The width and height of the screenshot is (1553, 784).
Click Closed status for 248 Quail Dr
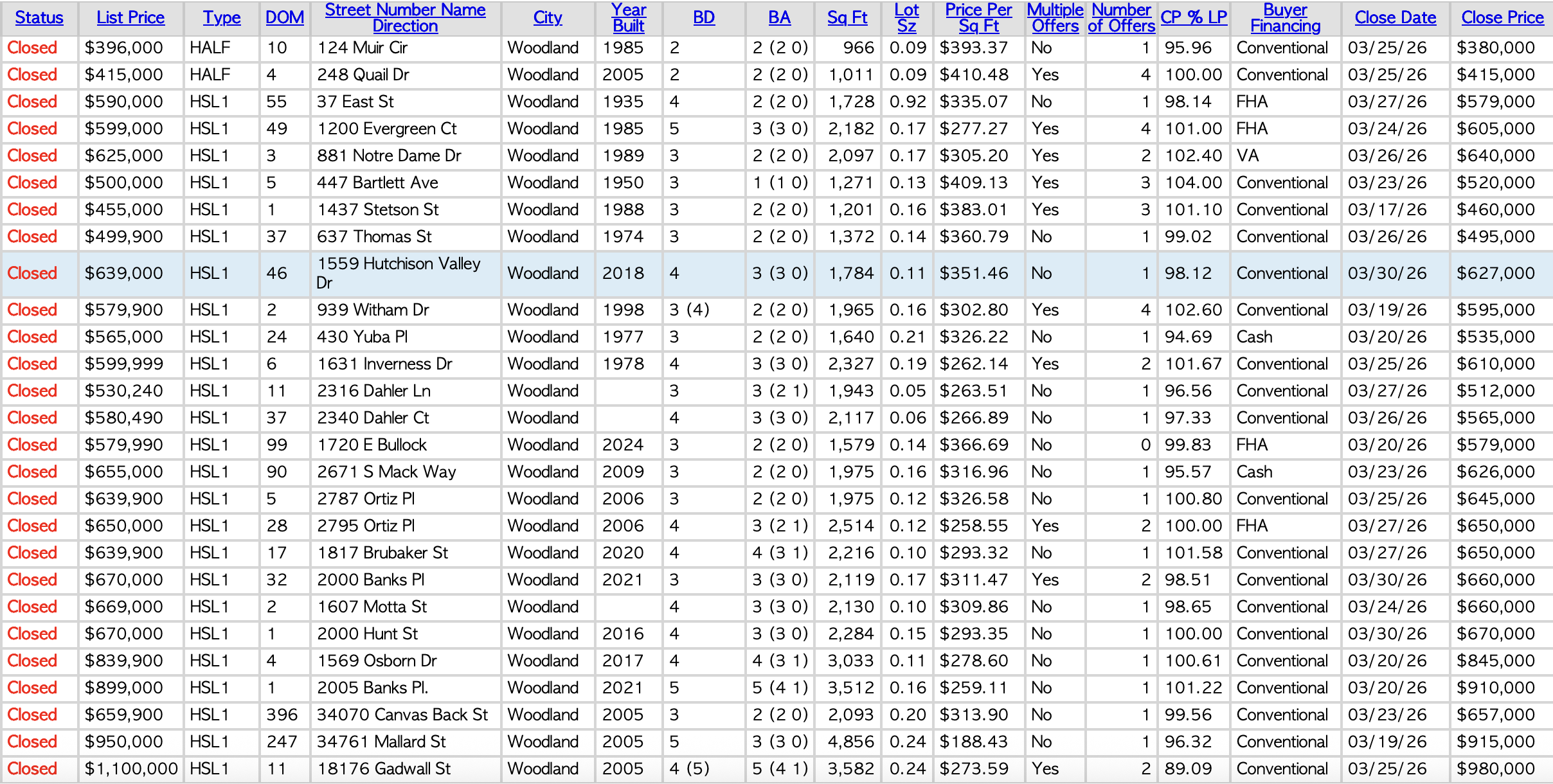(x=32, y=75)
